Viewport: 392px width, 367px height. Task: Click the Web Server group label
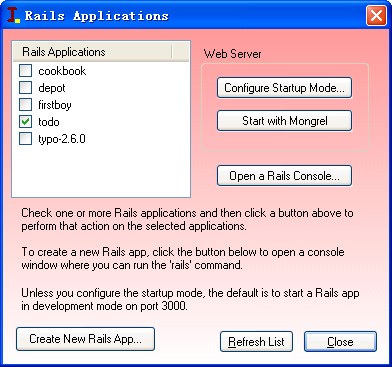(233, 54)
